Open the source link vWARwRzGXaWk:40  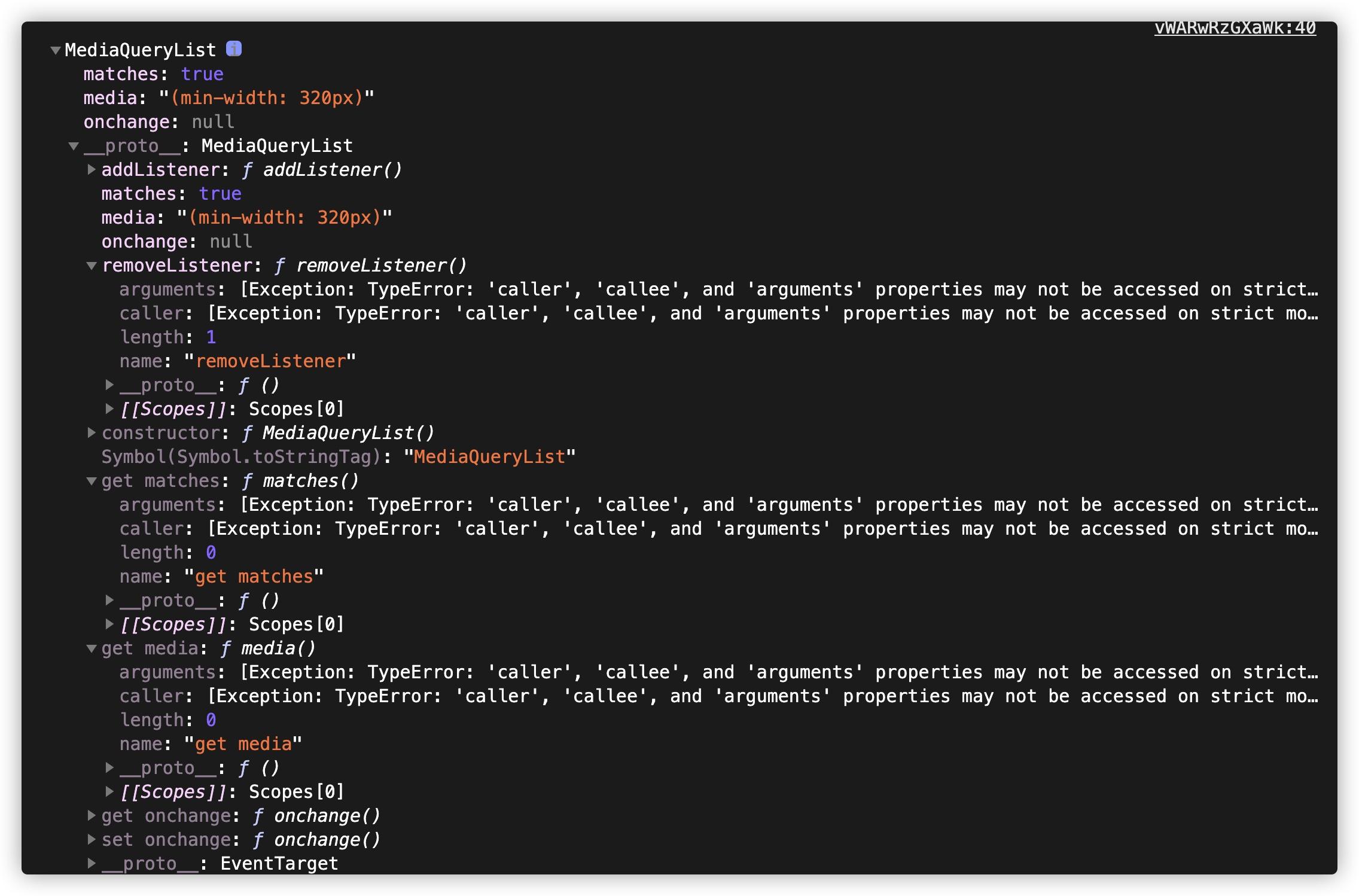(x=1235, y=28)
